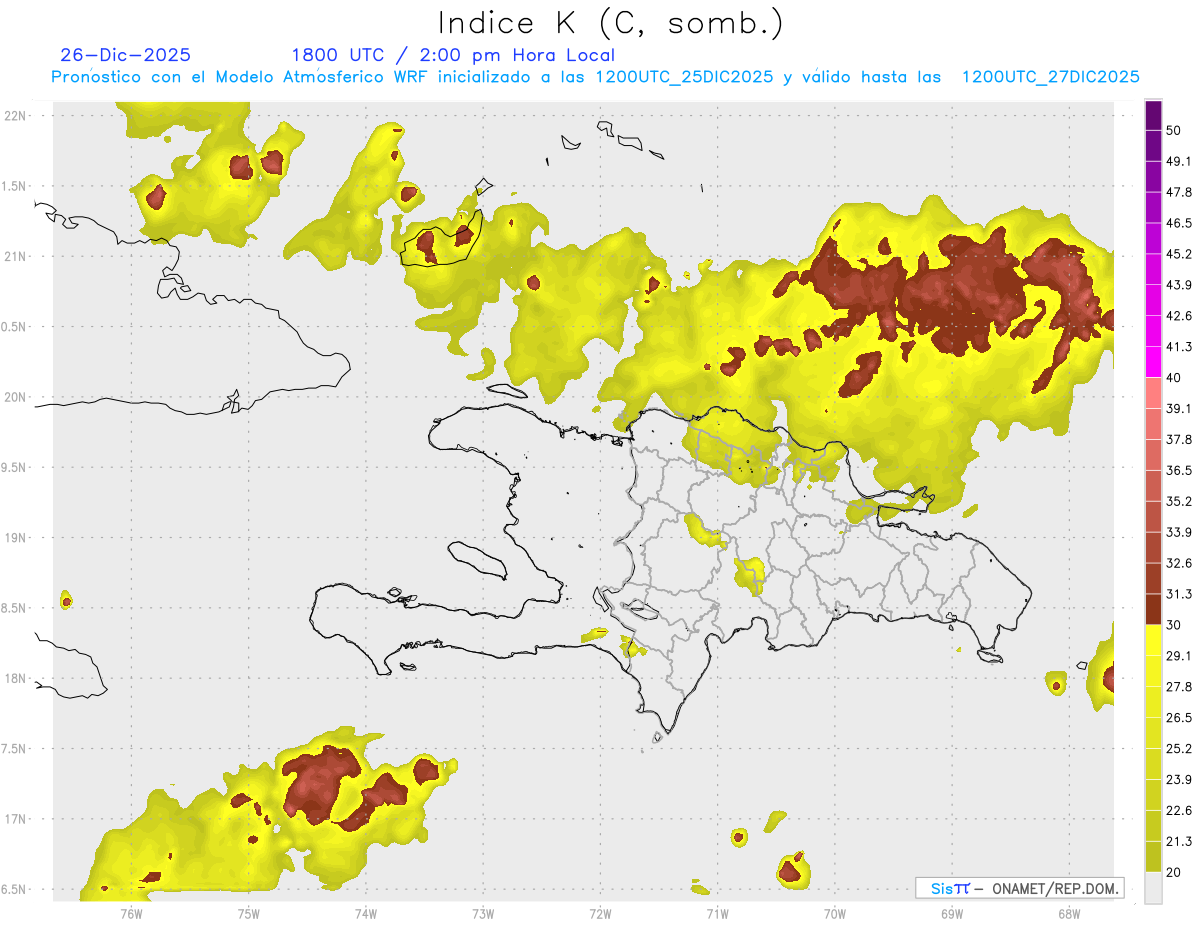Click the colorbar value label '39.1'
The image size is (1200, 927).
coord(1178,409)
